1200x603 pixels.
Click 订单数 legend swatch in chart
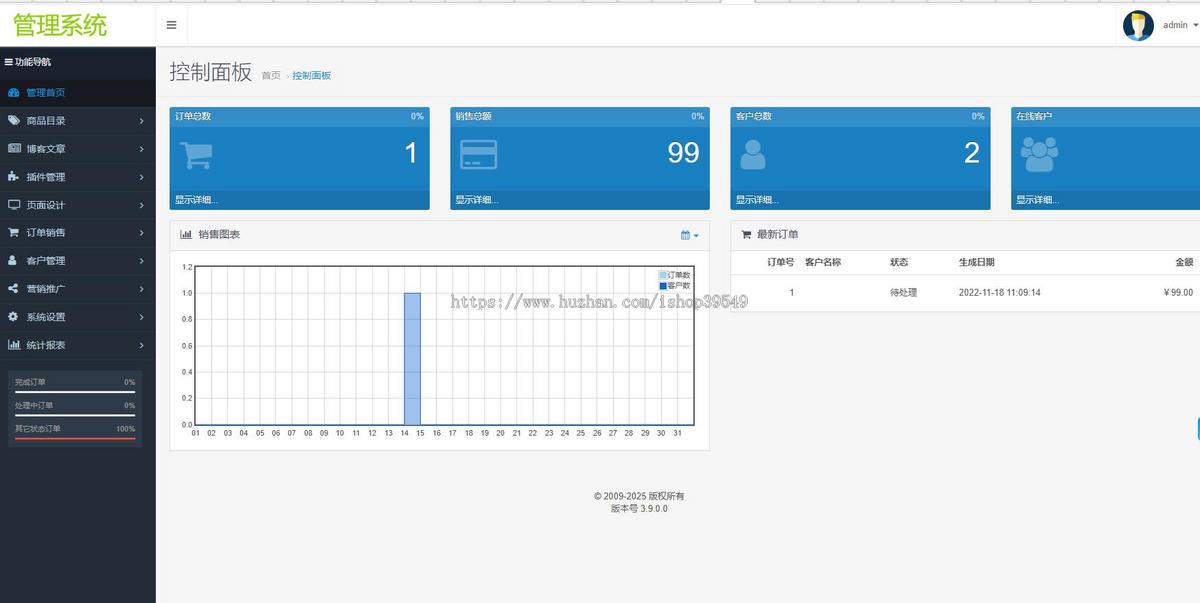(662, 275)
